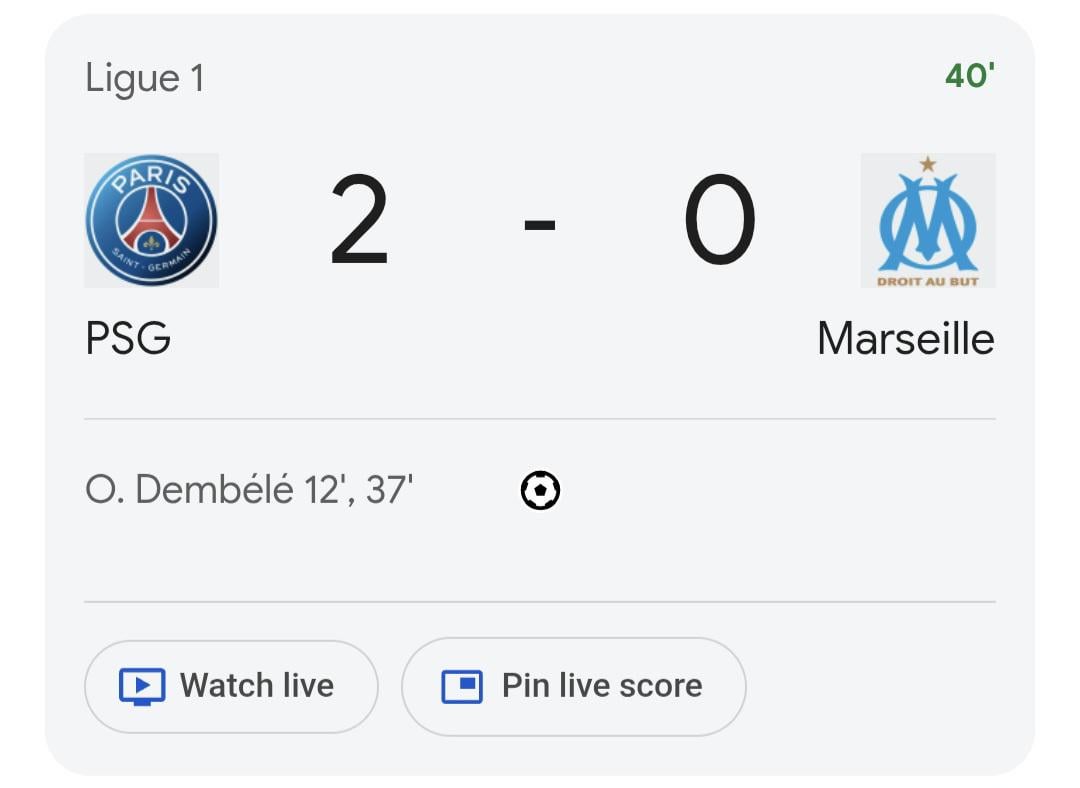The height and width of the screenshot is (788, 1080).
Task: Click the 37' goal time
Action: click(x=389, y=491)
